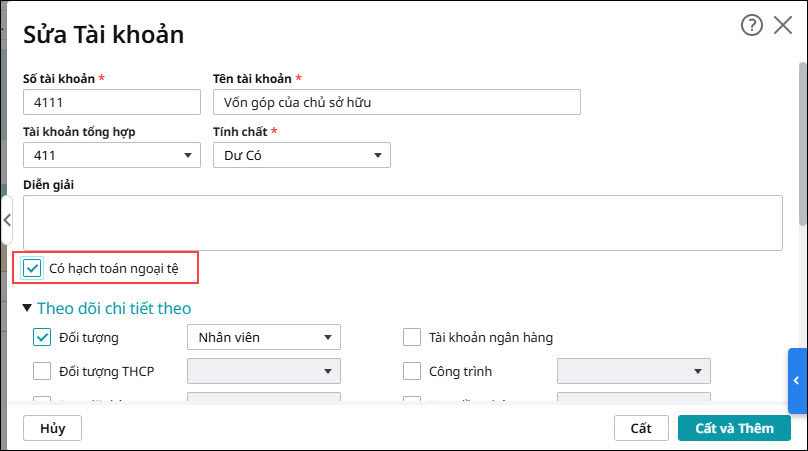Open the help question mark icon
The image size is (808, 451).
click(x=751, y=26)
